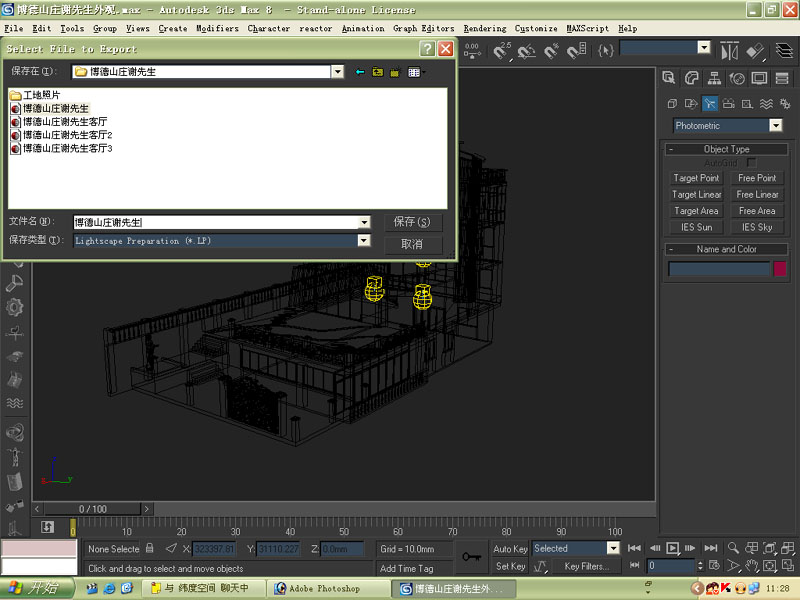Select the Shapes category icon

(x=691, y=104)
